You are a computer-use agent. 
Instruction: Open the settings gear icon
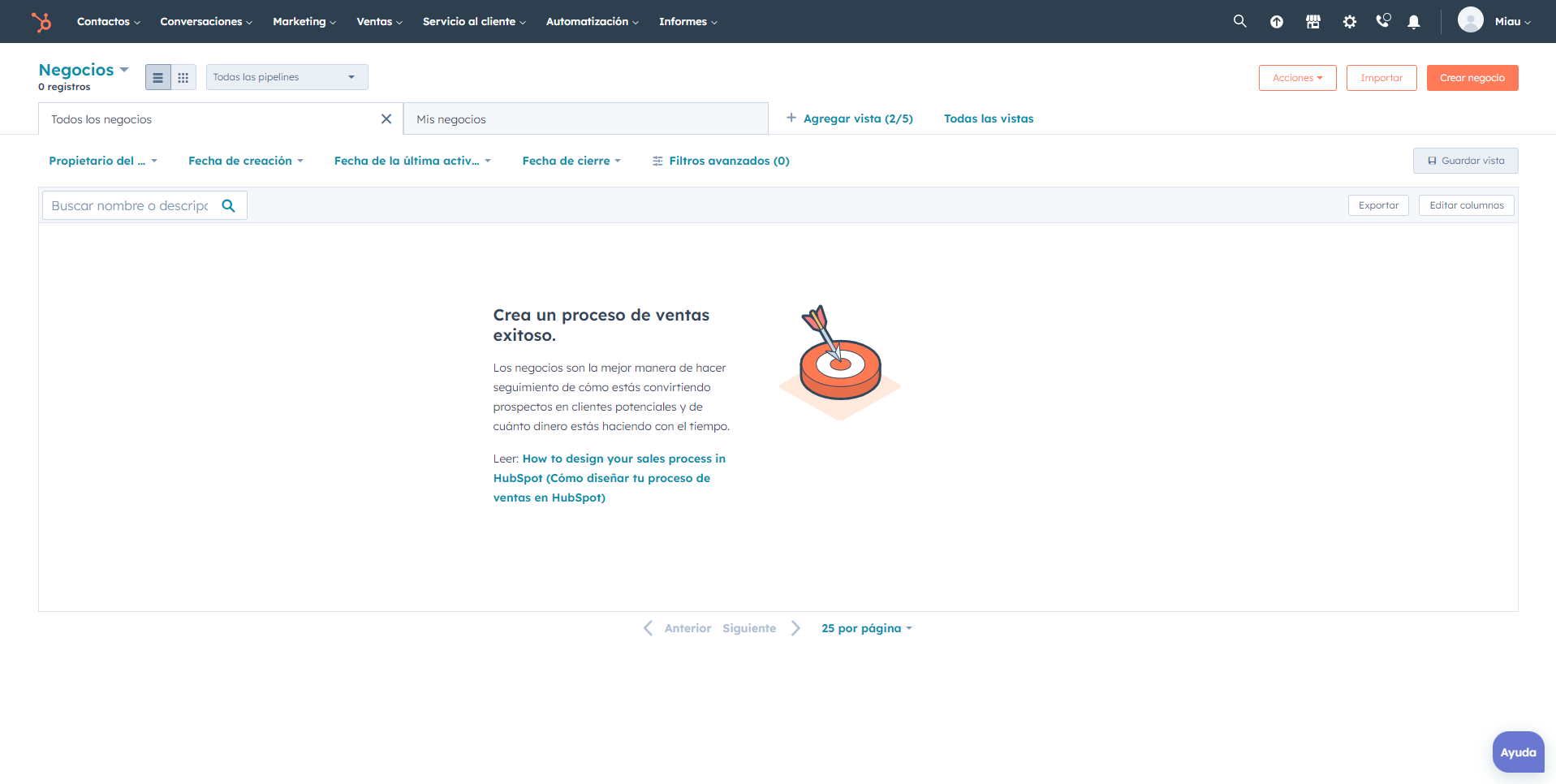[x=1348, y=21]
